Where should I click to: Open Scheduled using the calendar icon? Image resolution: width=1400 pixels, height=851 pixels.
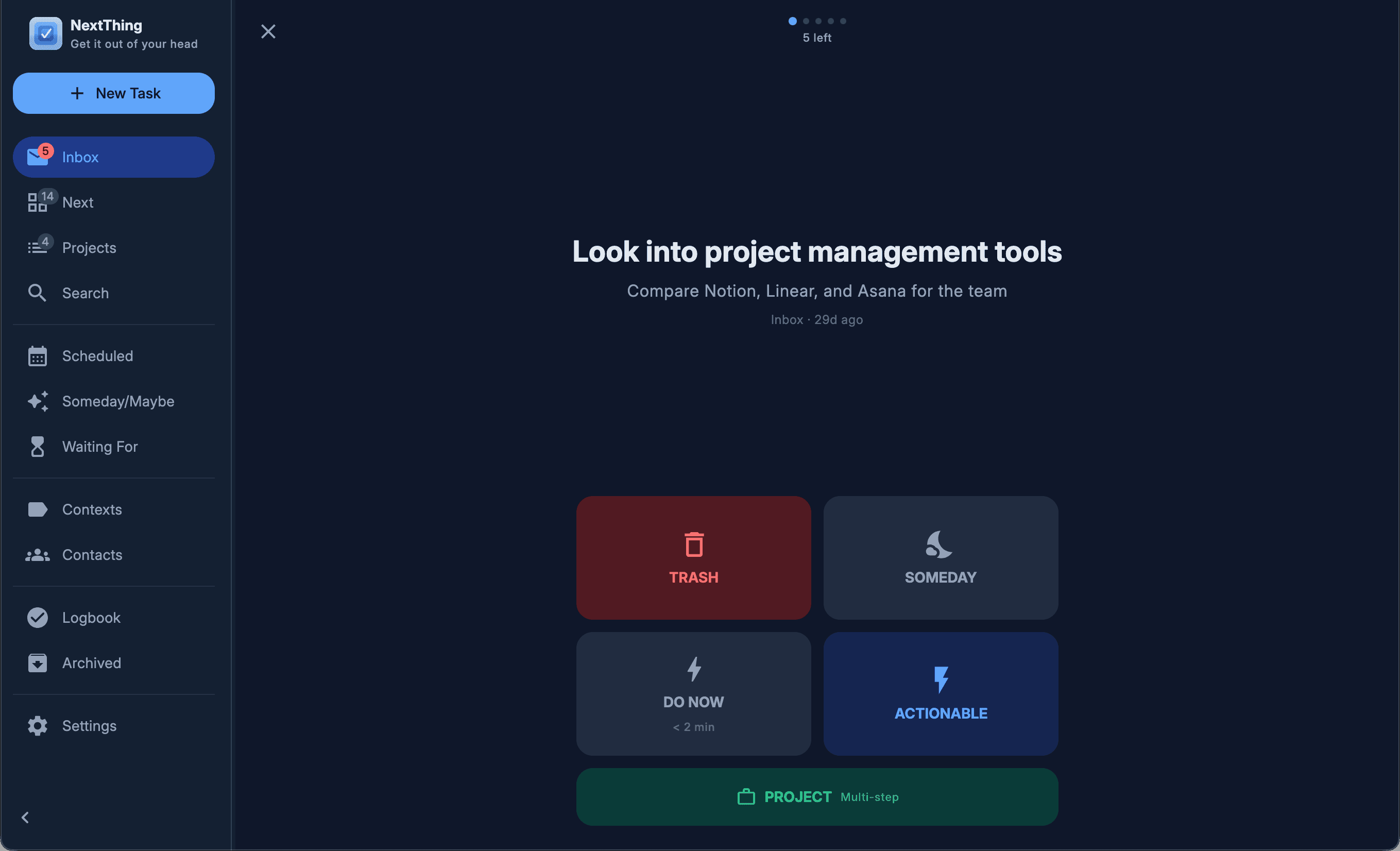38,356
